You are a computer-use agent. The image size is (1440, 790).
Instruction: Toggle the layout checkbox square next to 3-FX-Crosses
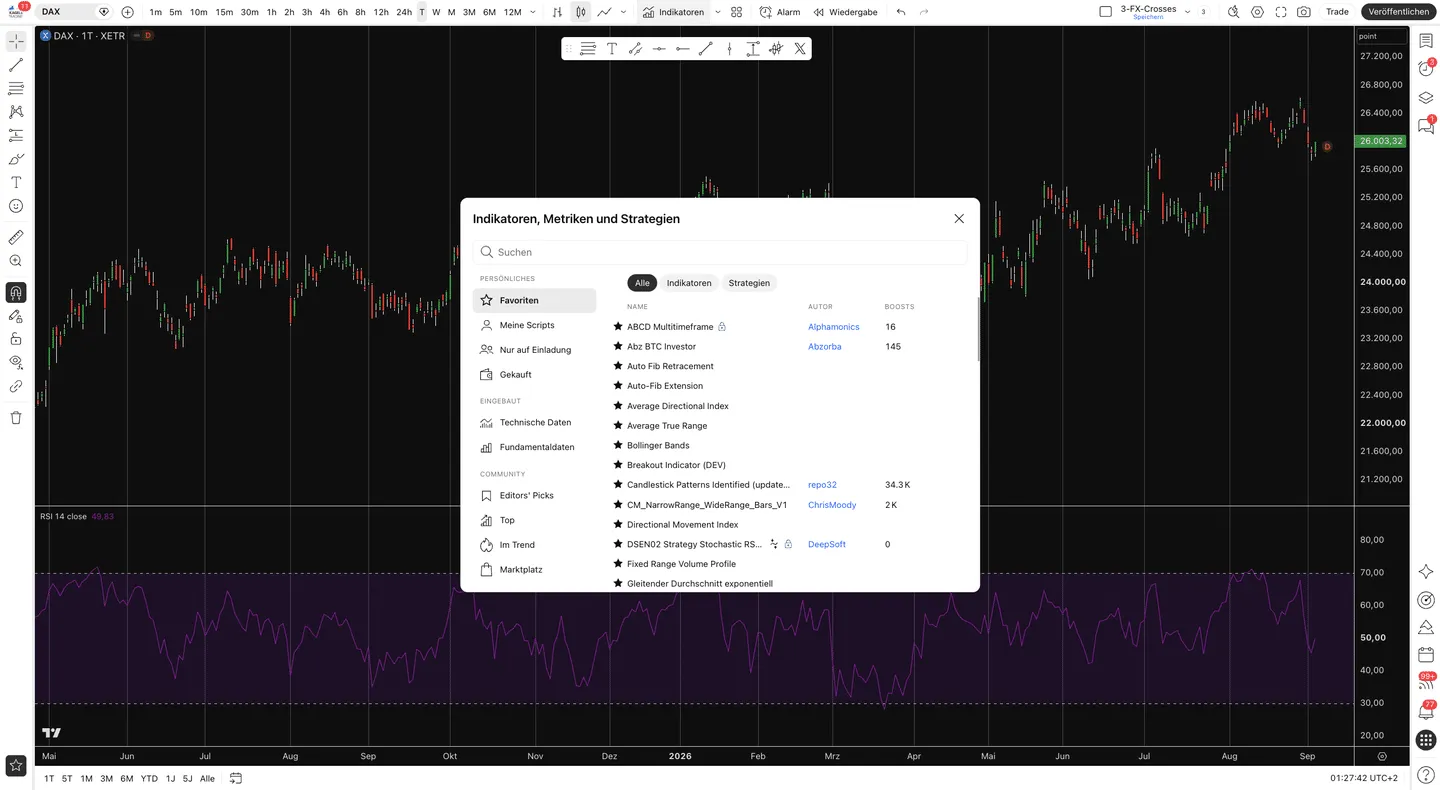coord(1105,12)
